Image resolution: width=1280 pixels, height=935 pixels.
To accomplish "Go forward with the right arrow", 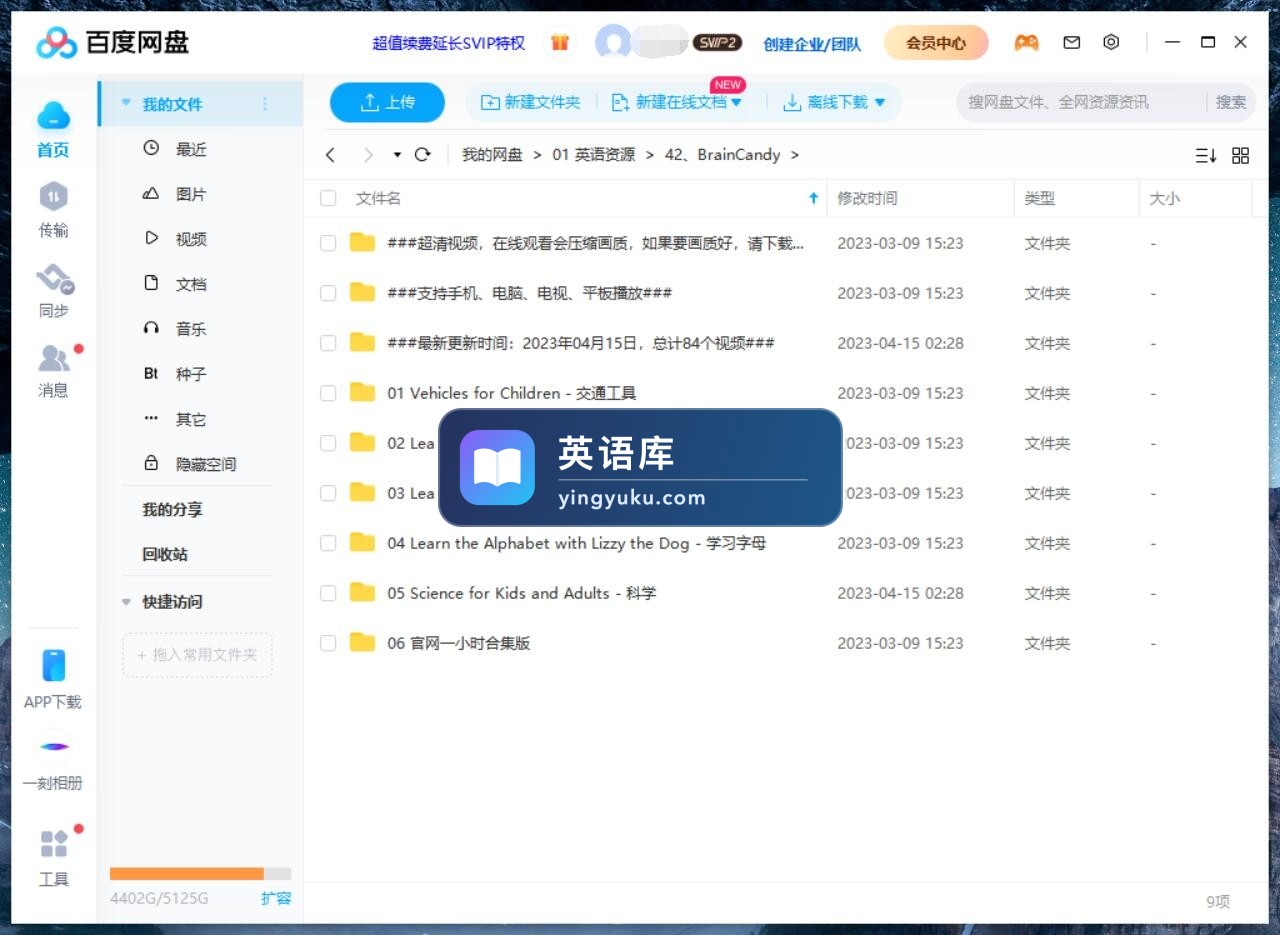I will coord(368,155).
